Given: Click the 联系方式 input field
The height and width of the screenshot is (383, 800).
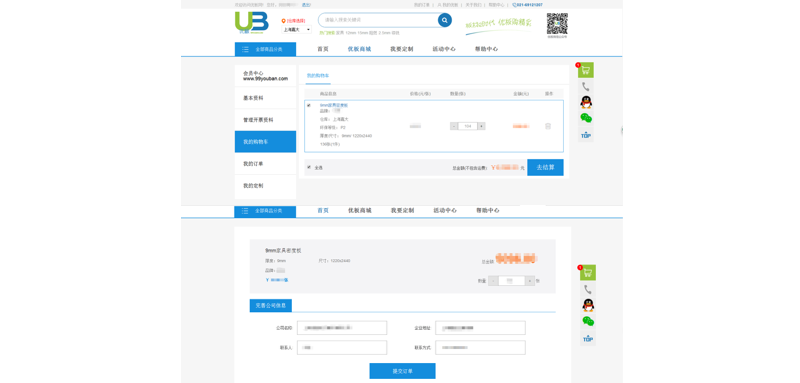Looking at the screenshot, I should [x=481, y=347].
